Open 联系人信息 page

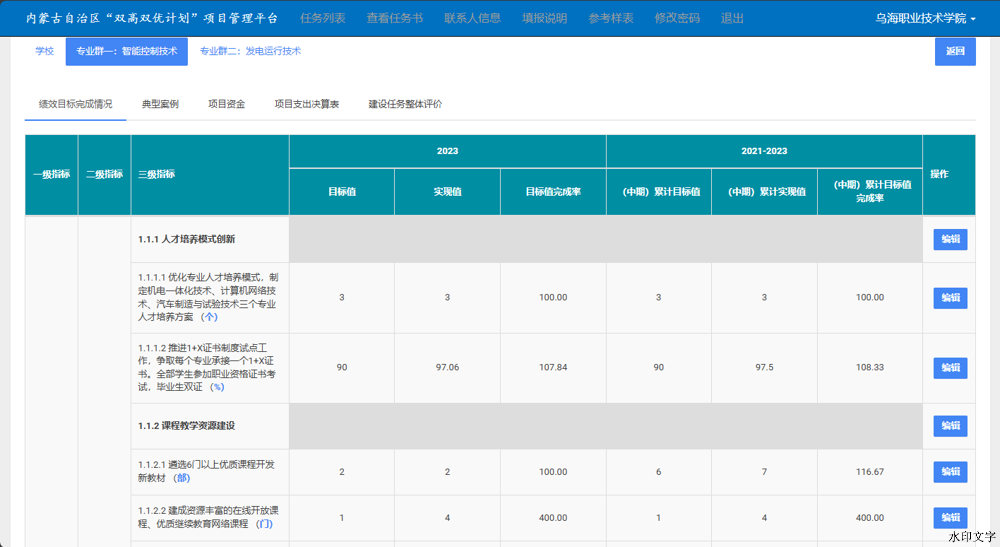472,19
